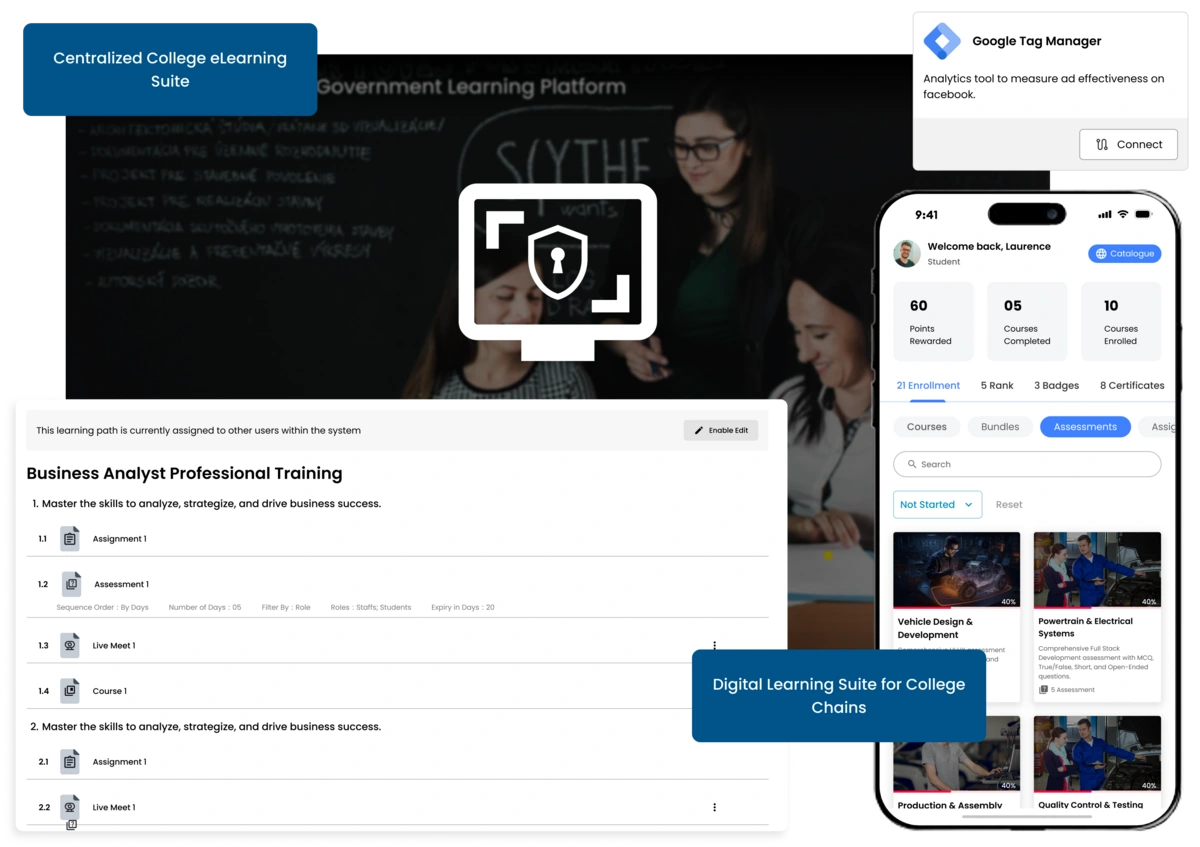Tap Laurence's profile avatar photo
Viewport: 1200px width, 847px height.
click(x=906, y=253)
